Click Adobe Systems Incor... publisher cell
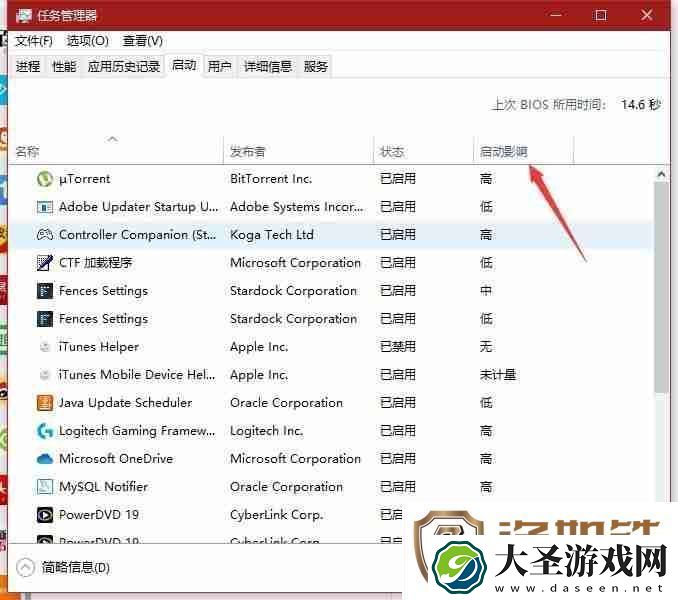 (297, 207)
